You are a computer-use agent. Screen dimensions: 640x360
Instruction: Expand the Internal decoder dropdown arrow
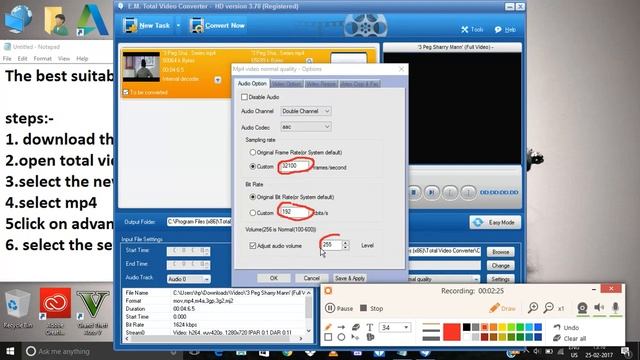218,80
